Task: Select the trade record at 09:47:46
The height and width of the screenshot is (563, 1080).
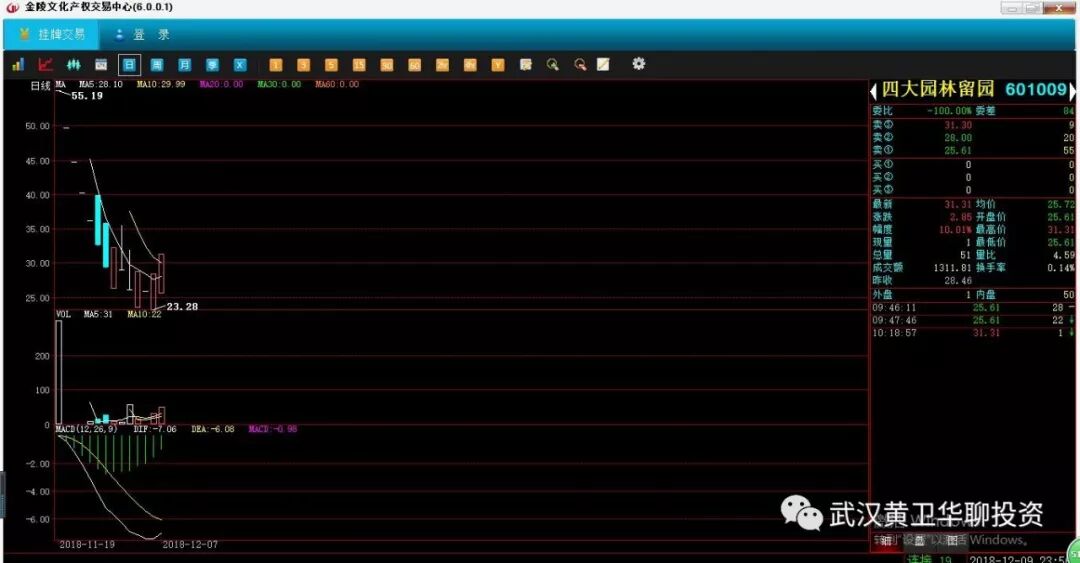Action: [x=973, y=320]
